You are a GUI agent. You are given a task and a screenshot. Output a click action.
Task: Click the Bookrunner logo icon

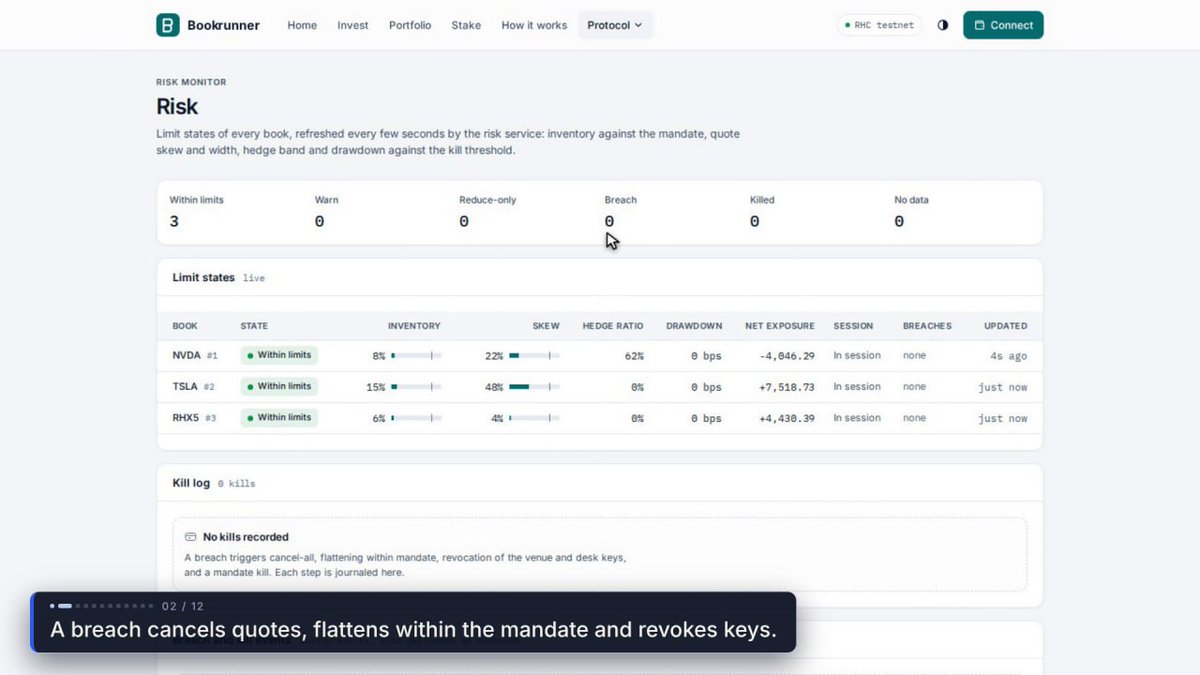coord(168,25)
